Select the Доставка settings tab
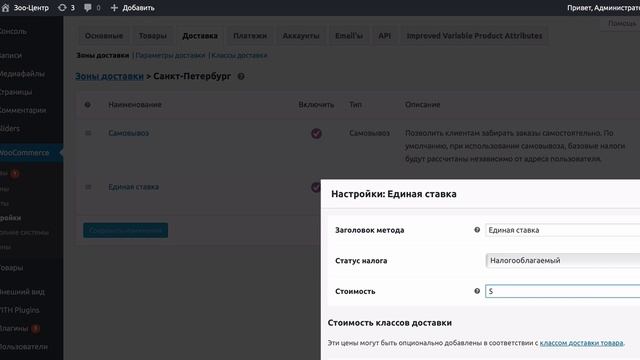This screenshot has height=360, width=640. (200, 36)
